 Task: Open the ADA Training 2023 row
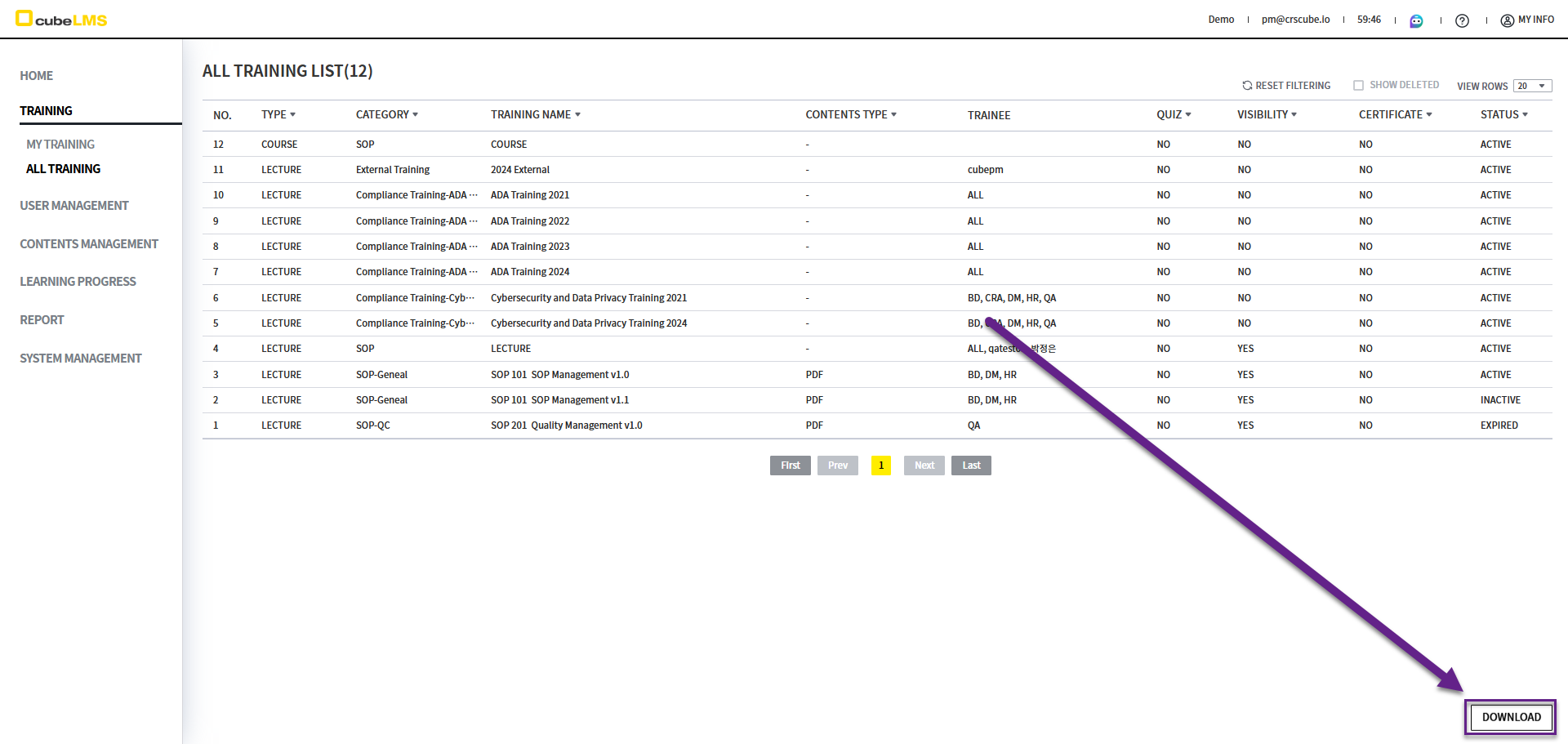530,247
